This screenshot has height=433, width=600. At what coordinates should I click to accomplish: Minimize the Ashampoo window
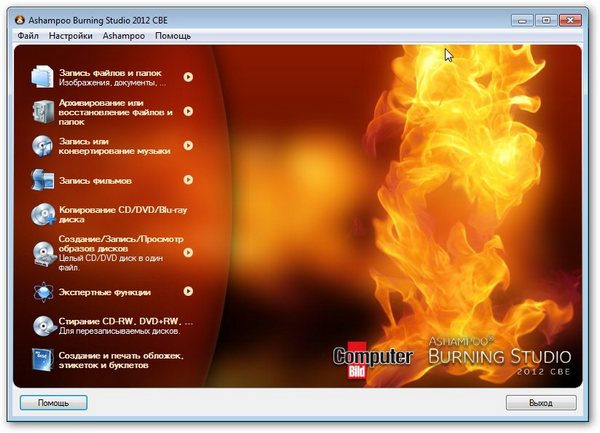(x=522, y=20)
